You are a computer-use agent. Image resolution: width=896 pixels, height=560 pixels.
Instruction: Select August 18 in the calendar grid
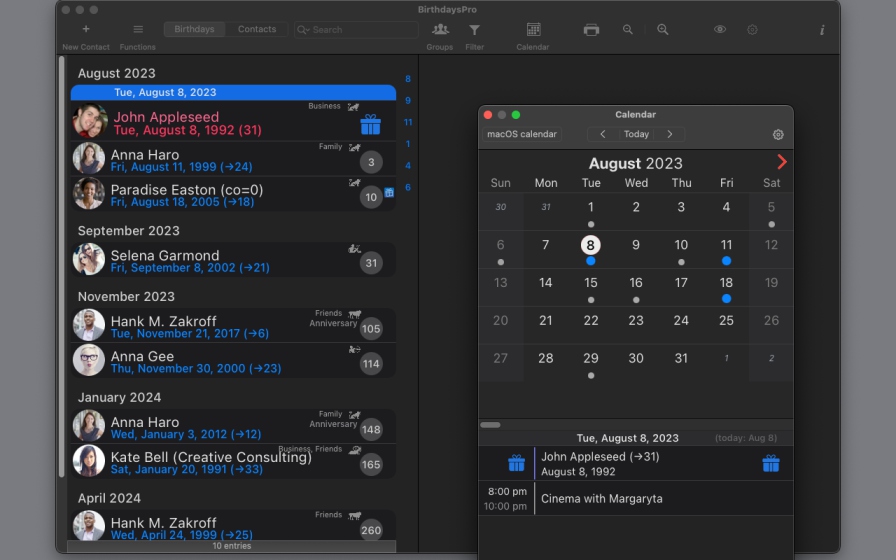point(726,287)
